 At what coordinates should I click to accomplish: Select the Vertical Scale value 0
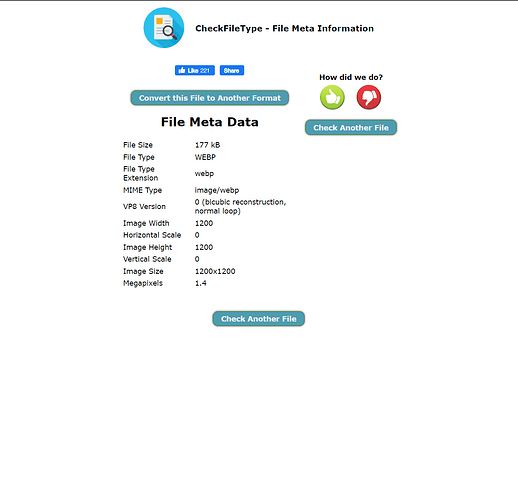pyautogui.click(x=197, y=259)
